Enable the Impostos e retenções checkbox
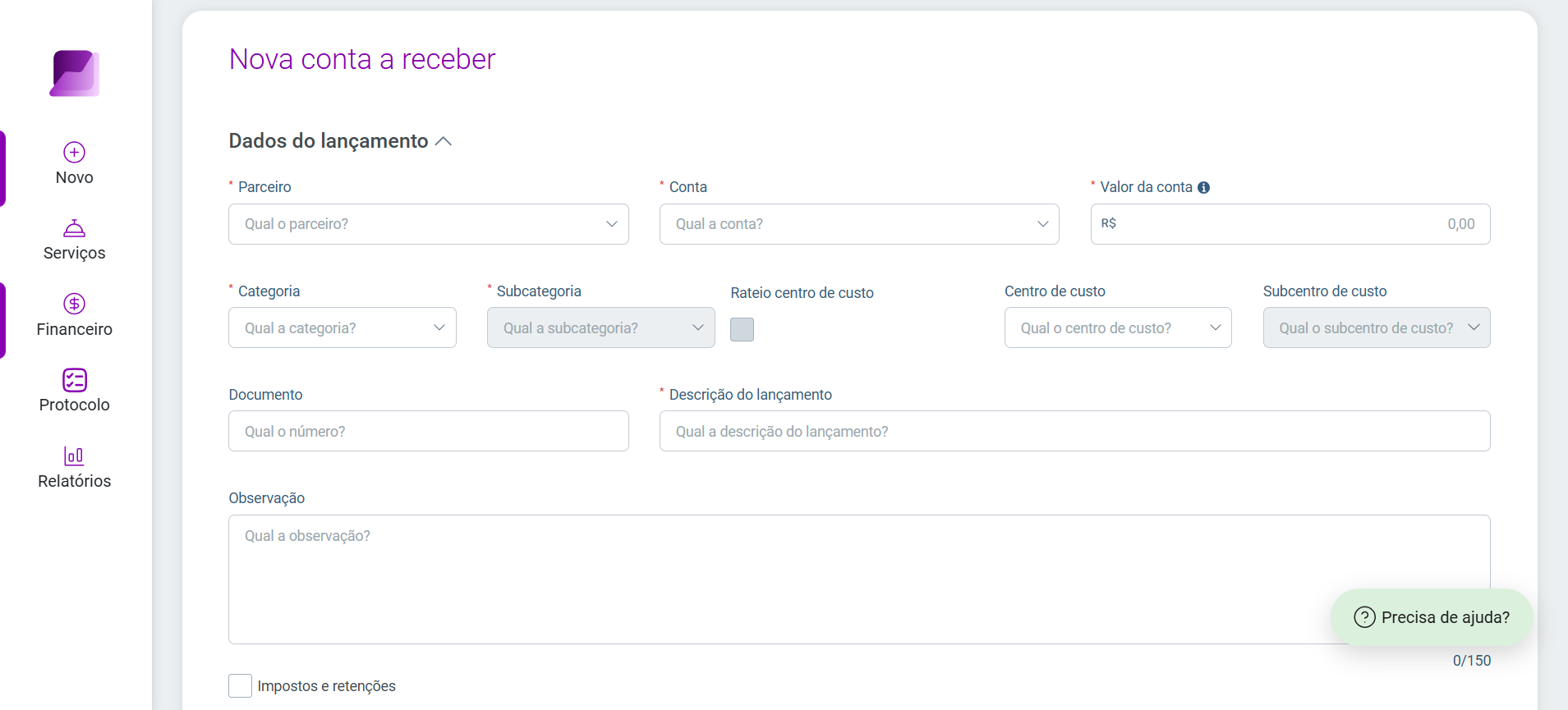Viewport: 1568px width, 710px height. (x=240, y=685)
